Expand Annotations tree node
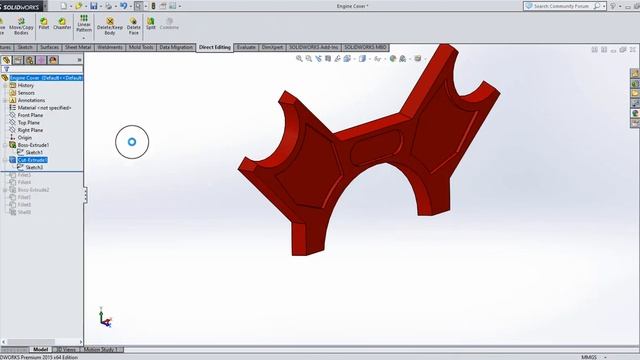640x360 pixels. 5,100
